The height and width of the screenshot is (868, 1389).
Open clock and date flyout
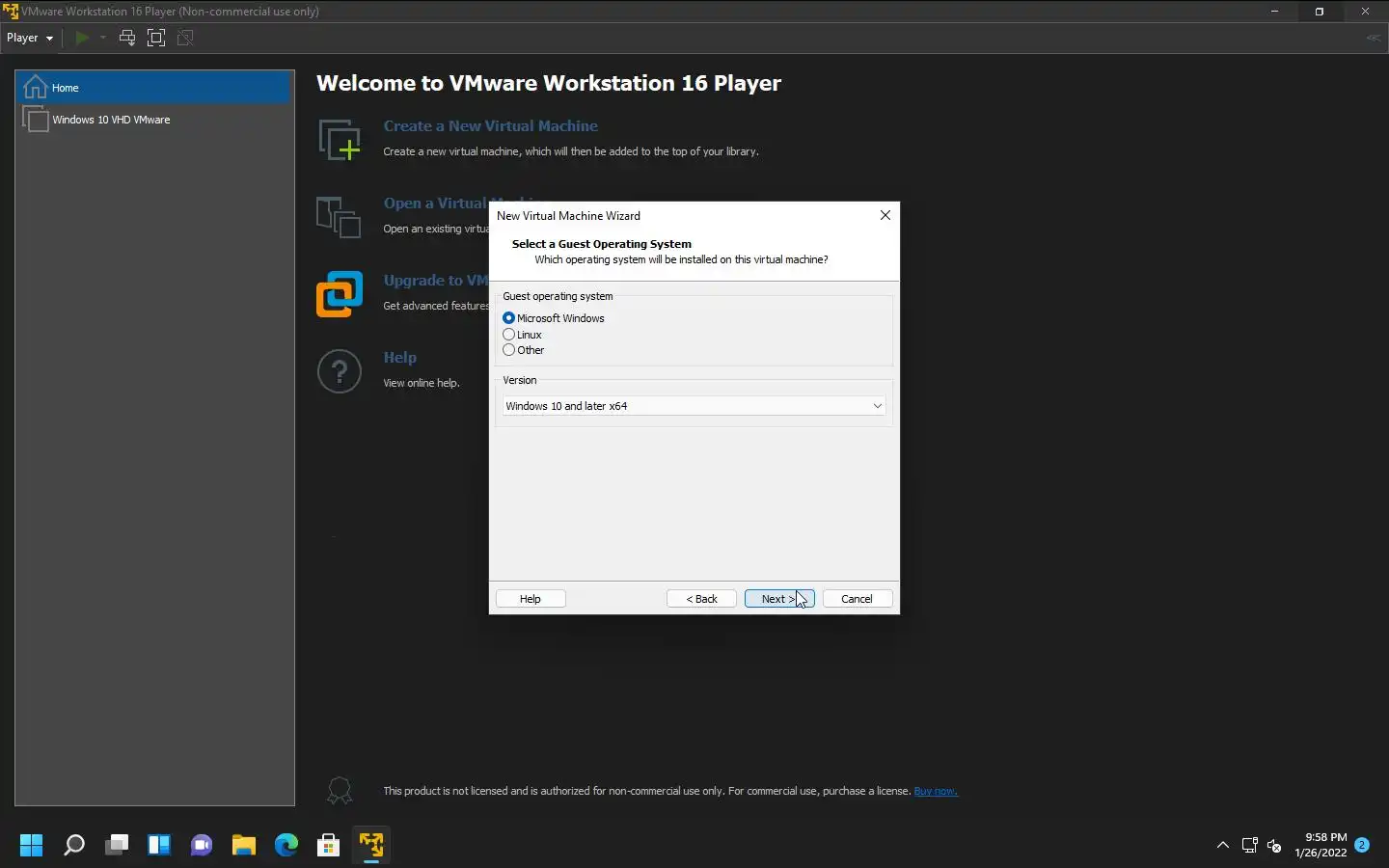[1321, 845]
